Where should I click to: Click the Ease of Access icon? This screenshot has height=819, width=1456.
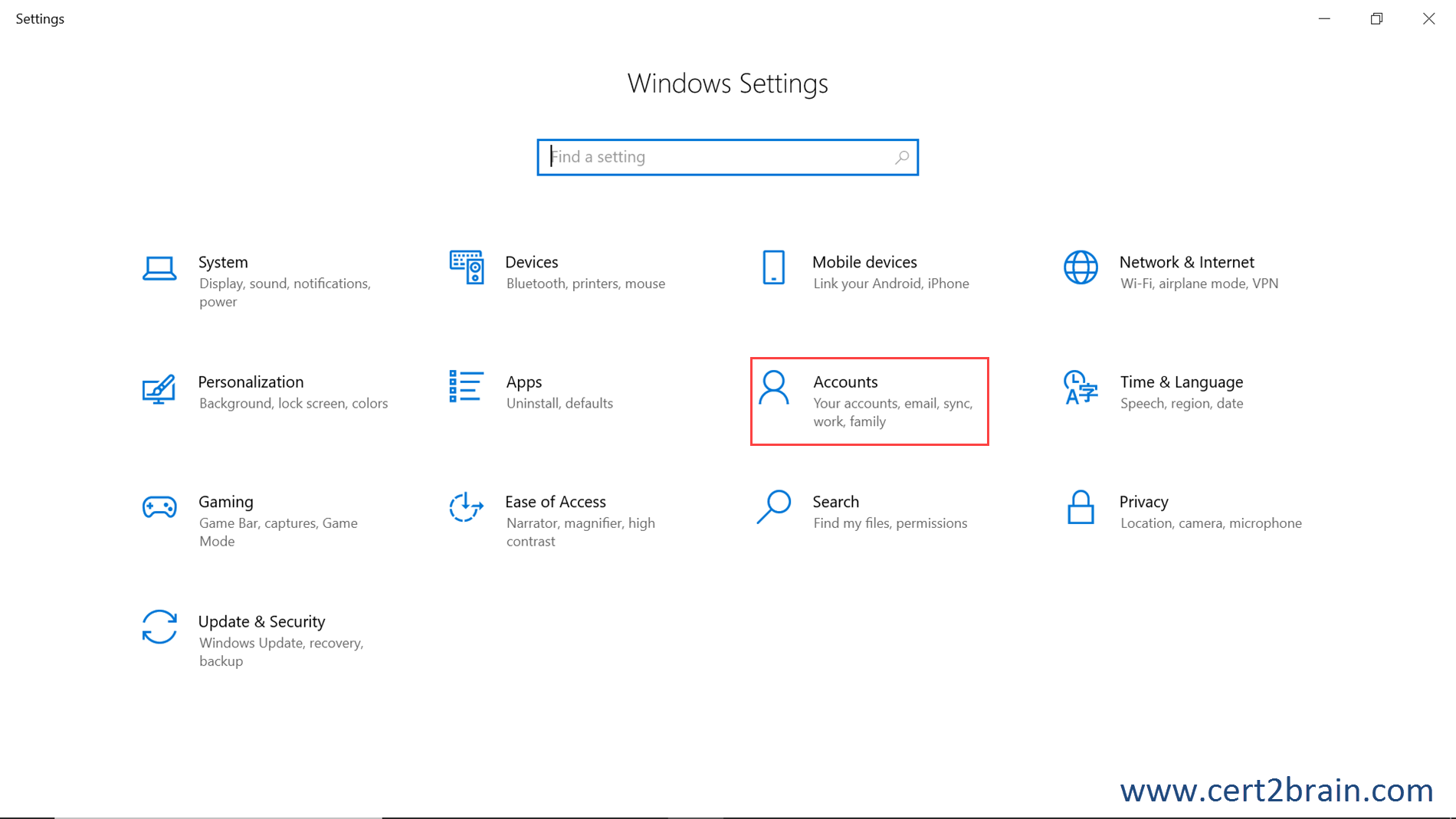(467, 507)
